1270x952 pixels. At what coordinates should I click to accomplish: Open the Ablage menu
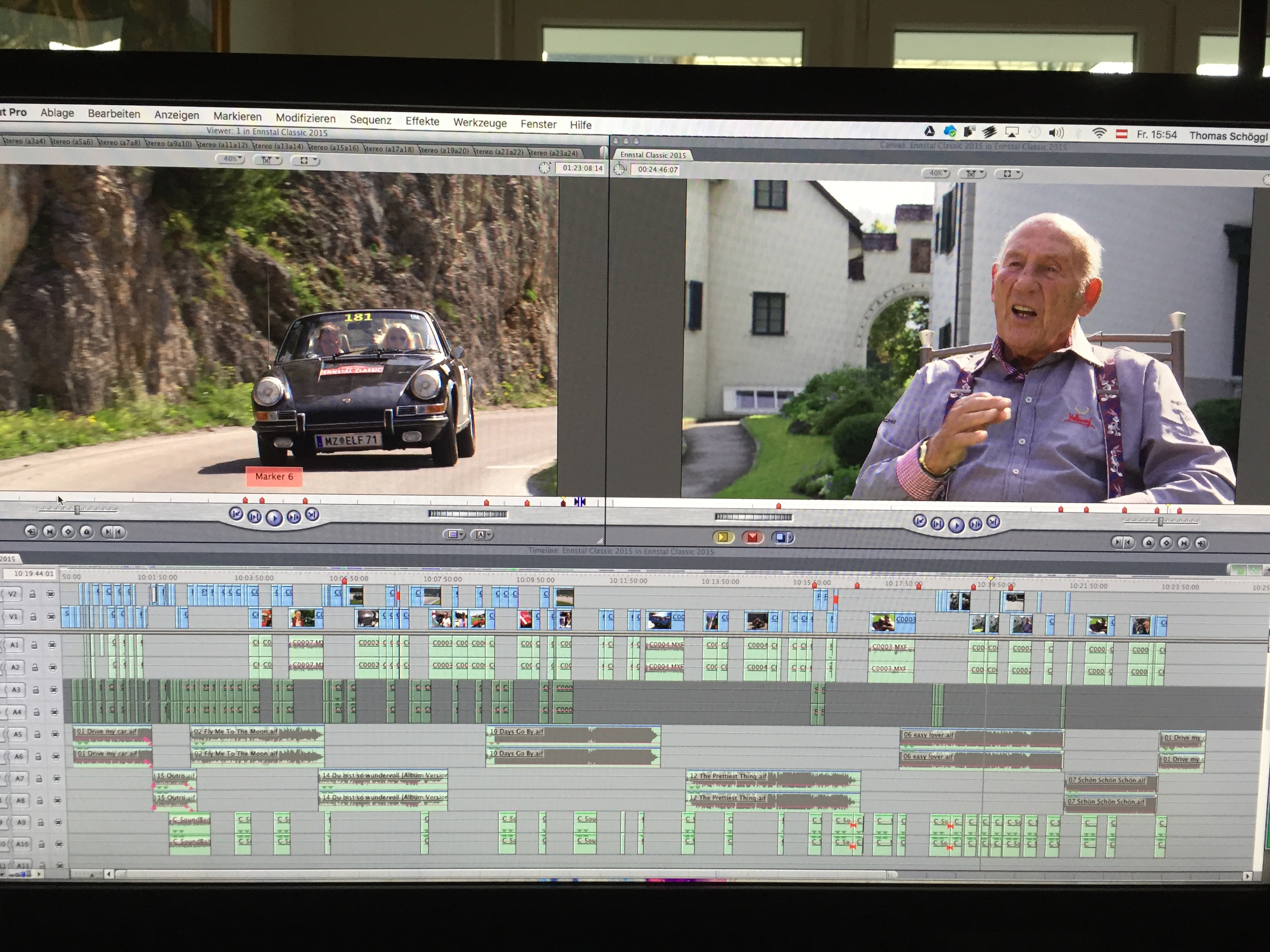pyautogui.click(x=57, y=112)
